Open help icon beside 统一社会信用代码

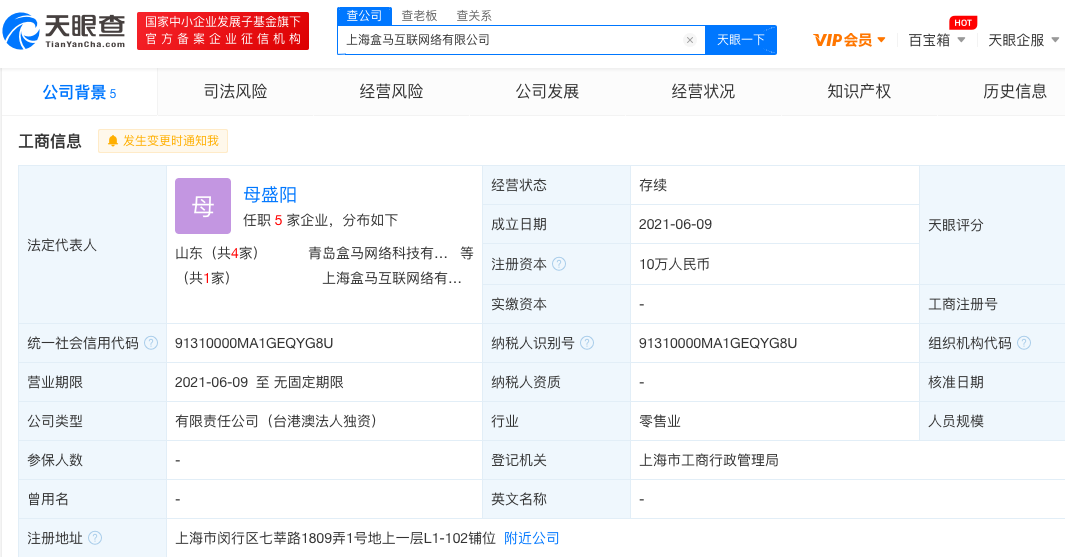[151, 343]
